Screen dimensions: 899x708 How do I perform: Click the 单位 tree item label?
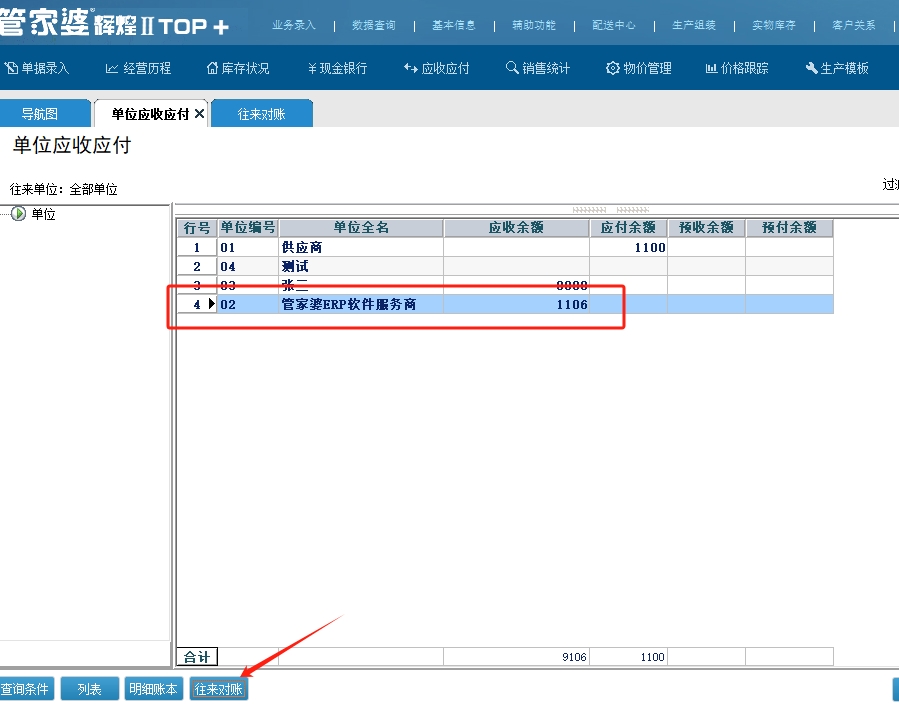pos(44,214)
